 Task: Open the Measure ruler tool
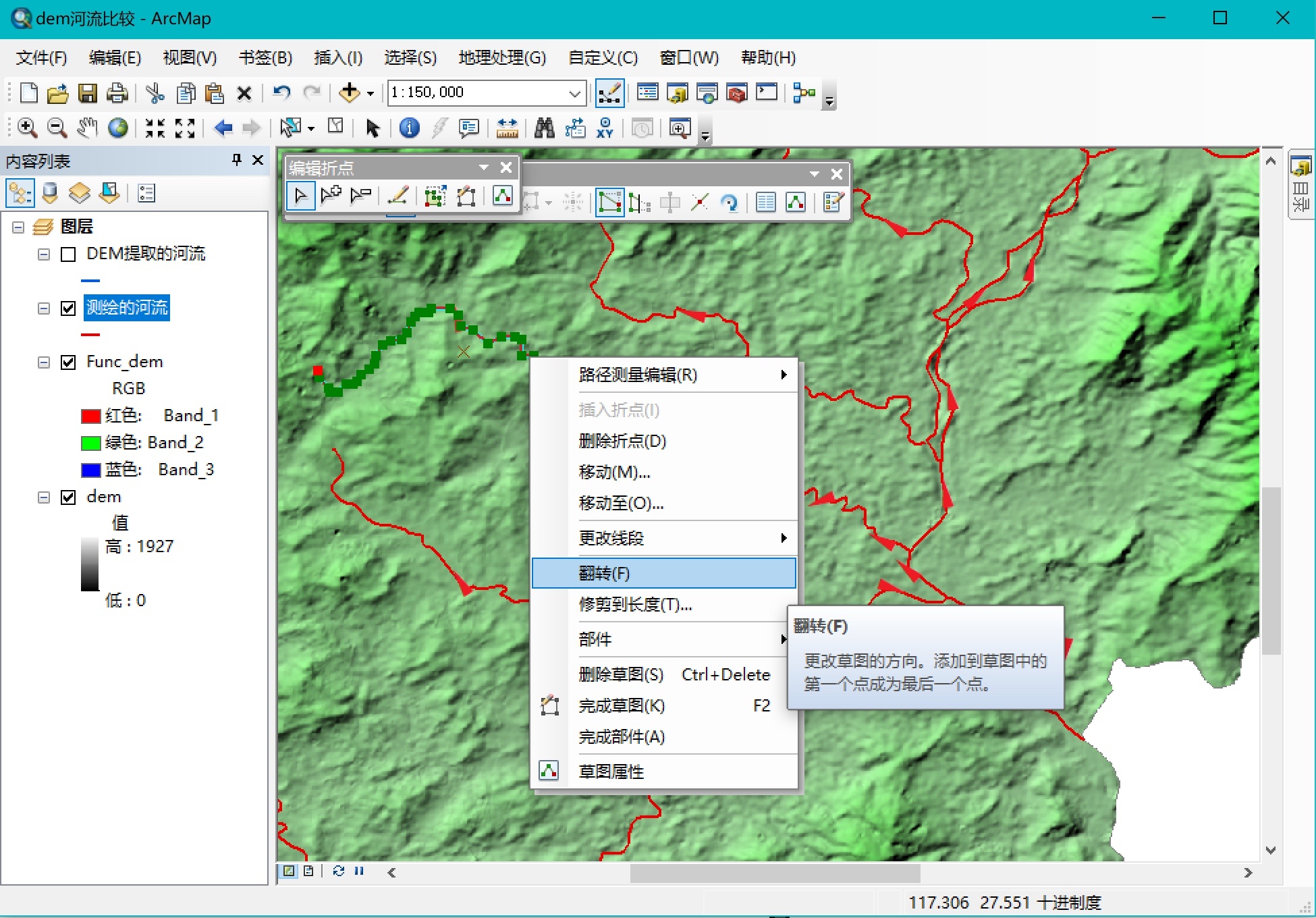click(507, 128)
